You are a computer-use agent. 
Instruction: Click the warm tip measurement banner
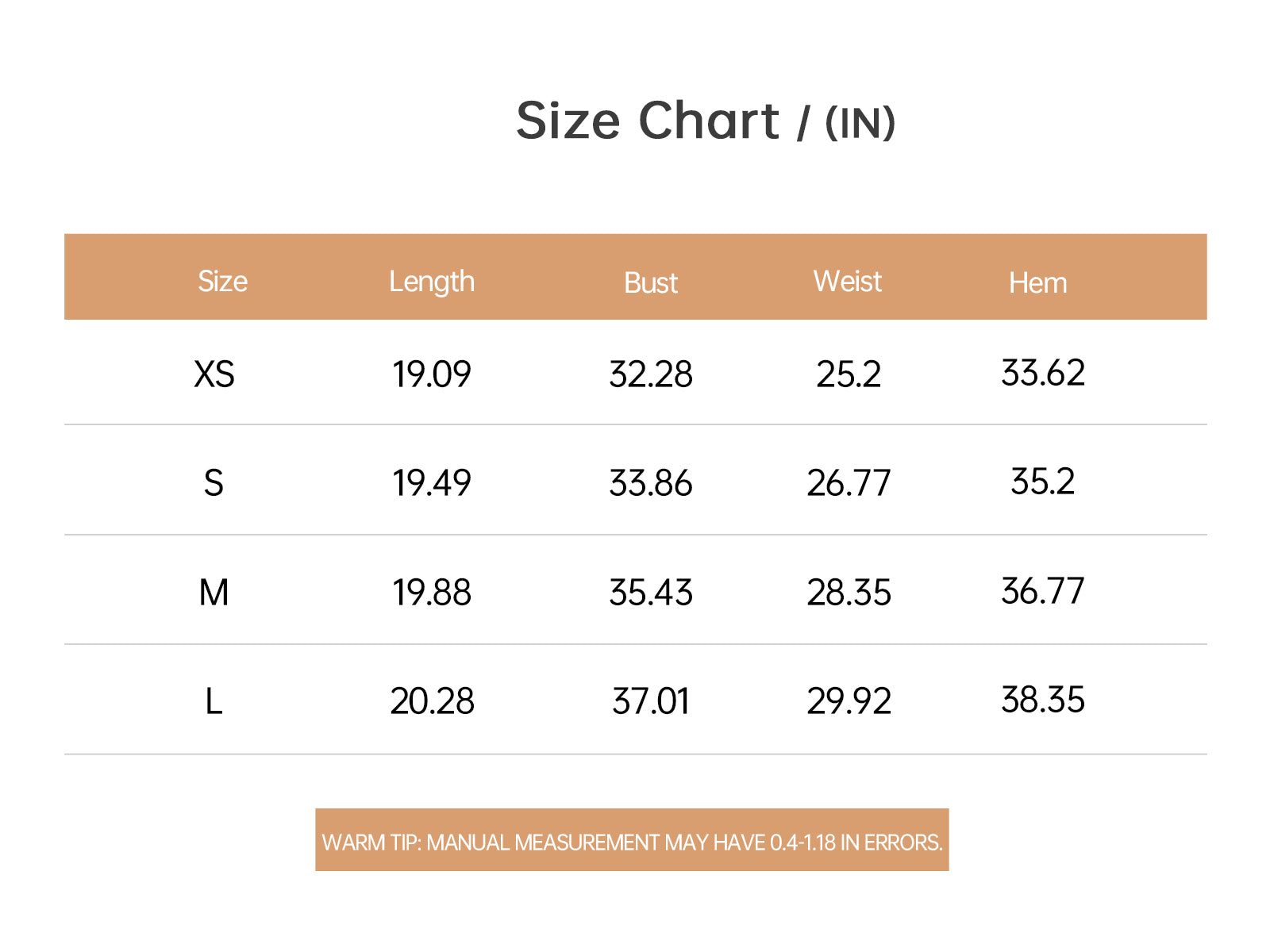coord(632,840)
